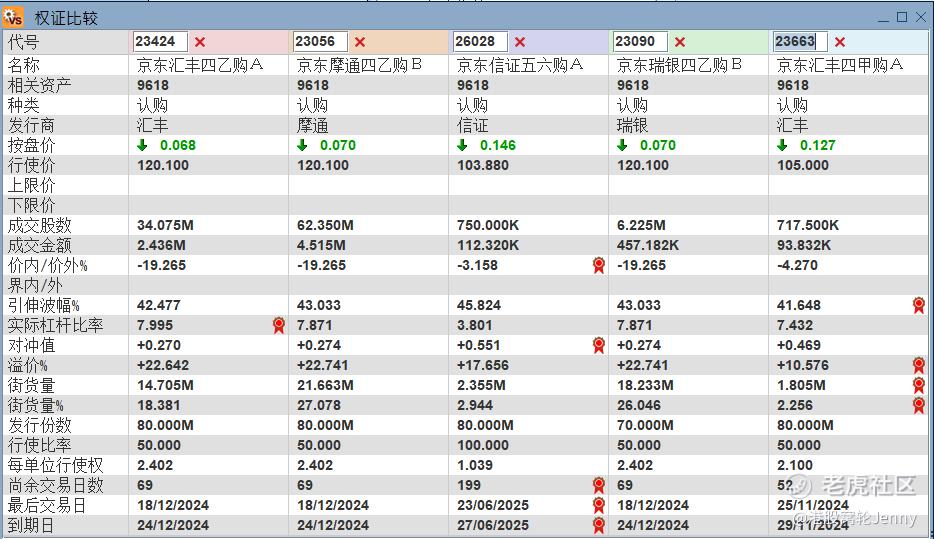Remove warrant 26028 with its red X
934x539 pixels.
[520, 42]
